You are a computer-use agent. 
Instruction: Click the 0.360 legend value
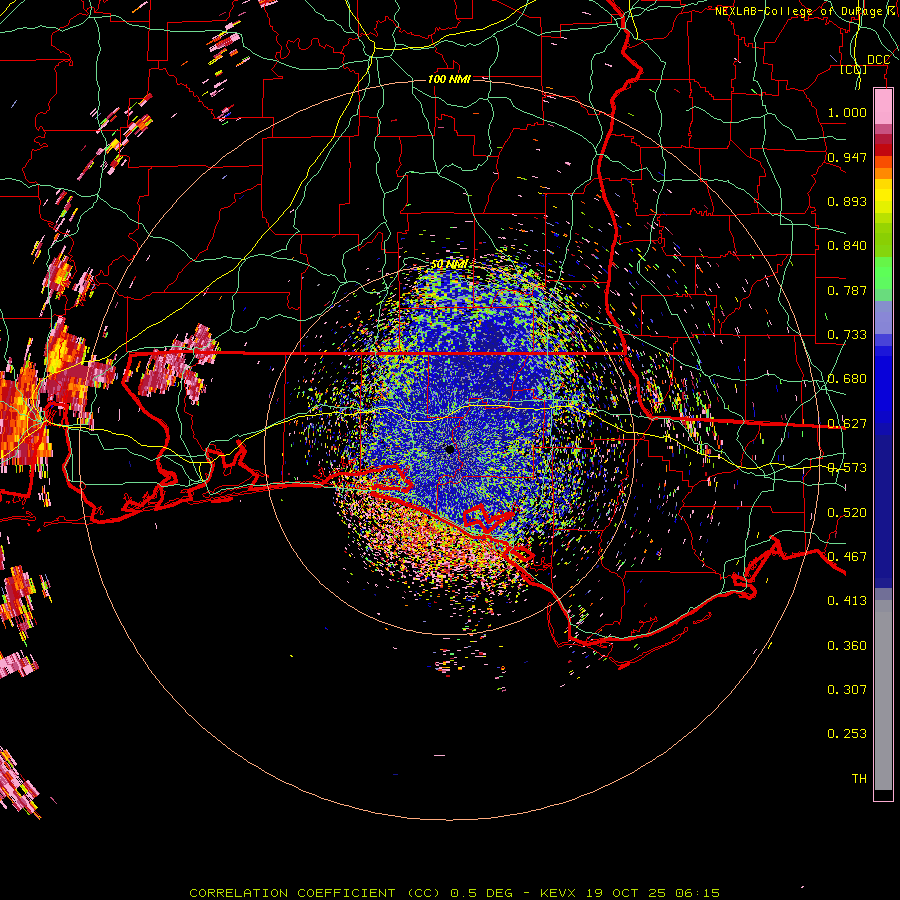point(847,646)
